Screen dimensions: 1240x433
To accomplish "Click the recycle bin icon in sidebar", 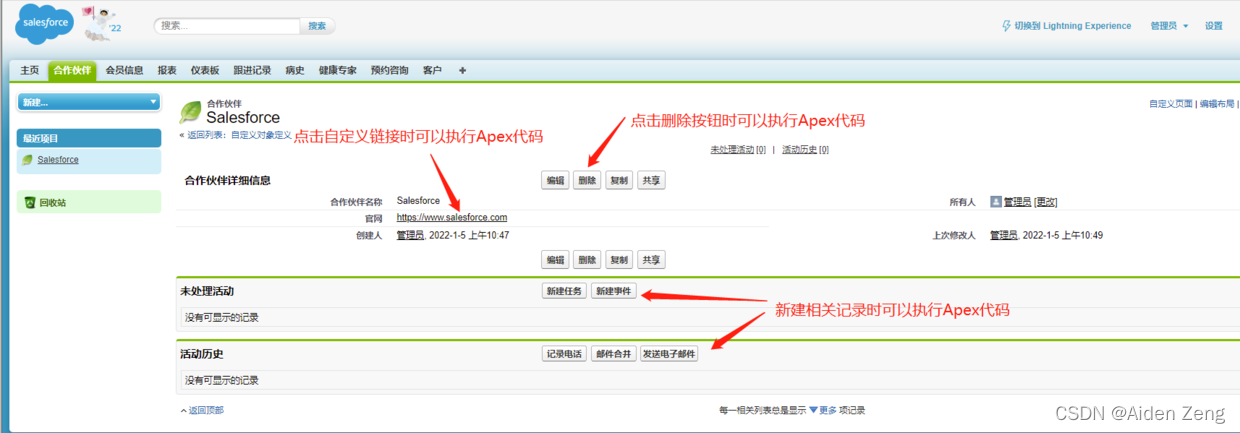I will tap(29, 203).
